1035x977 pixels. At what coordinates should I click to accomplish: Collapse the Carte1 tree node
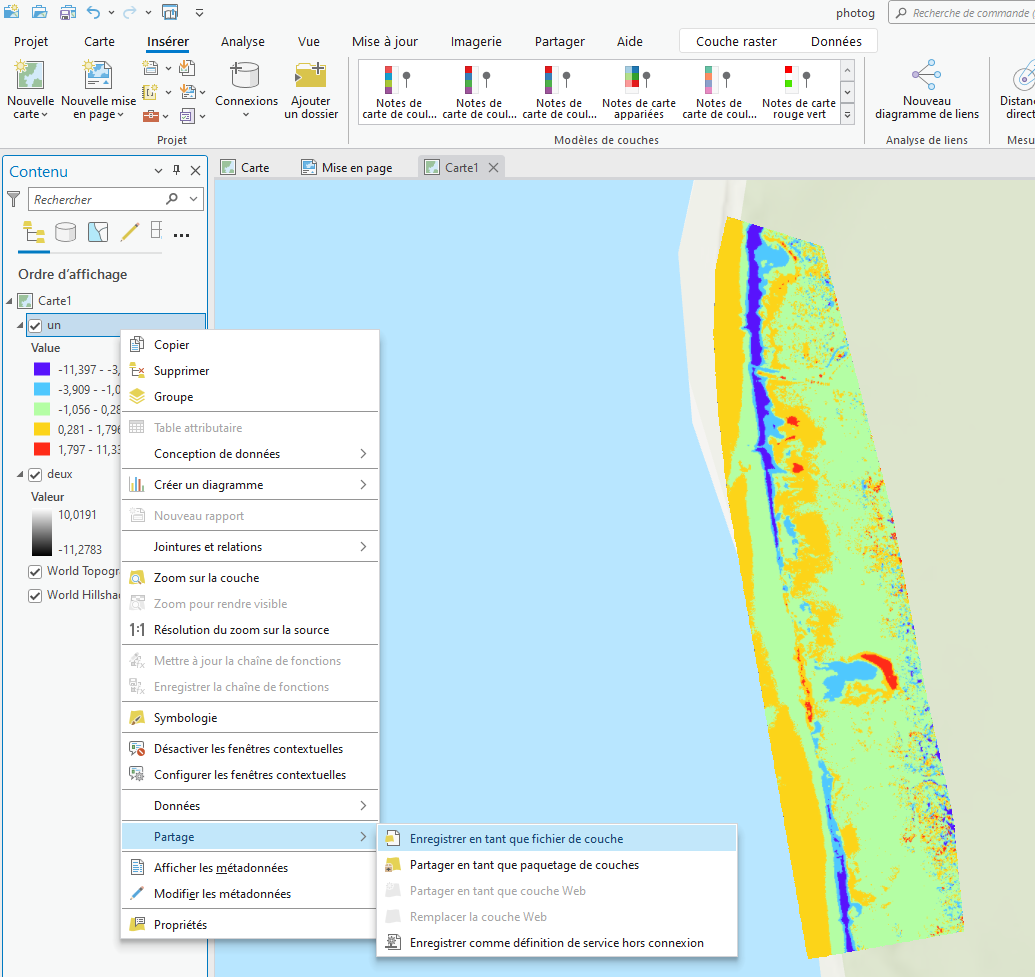click(x=10, y=301)
